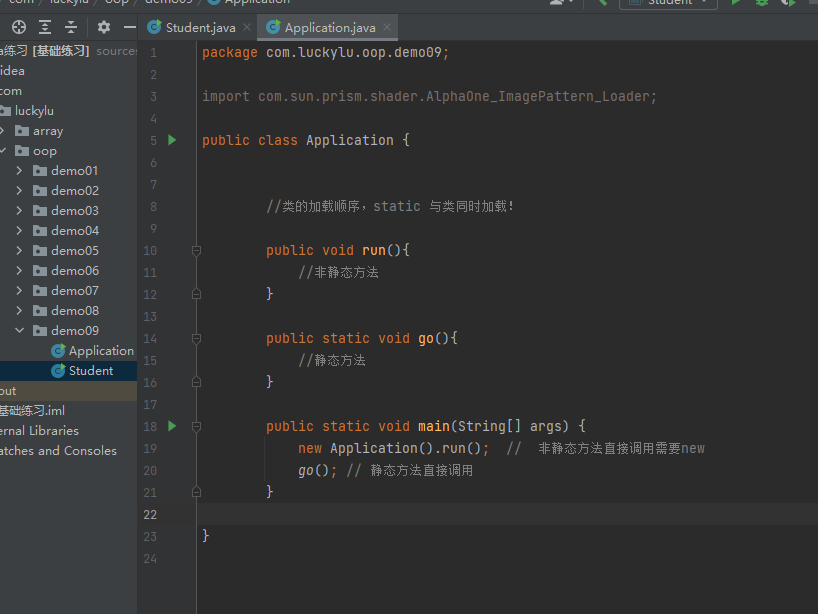Collapse the demo09 folder
Viewport: 818px width, 614px height.
[20, 331]
